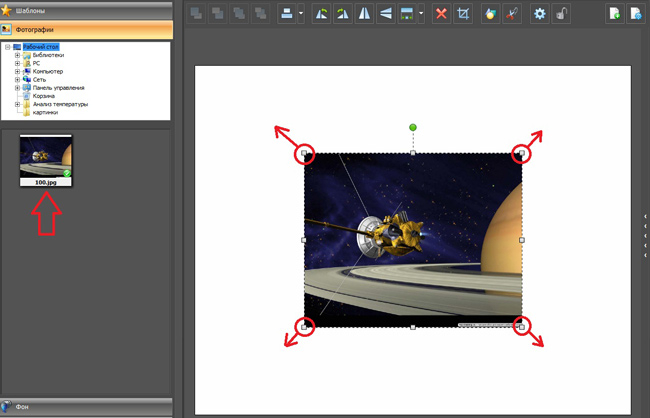This screenshot has height=418, width=650.
Task: Click the red scissors cut-out icon
Action: click(512, 14)
